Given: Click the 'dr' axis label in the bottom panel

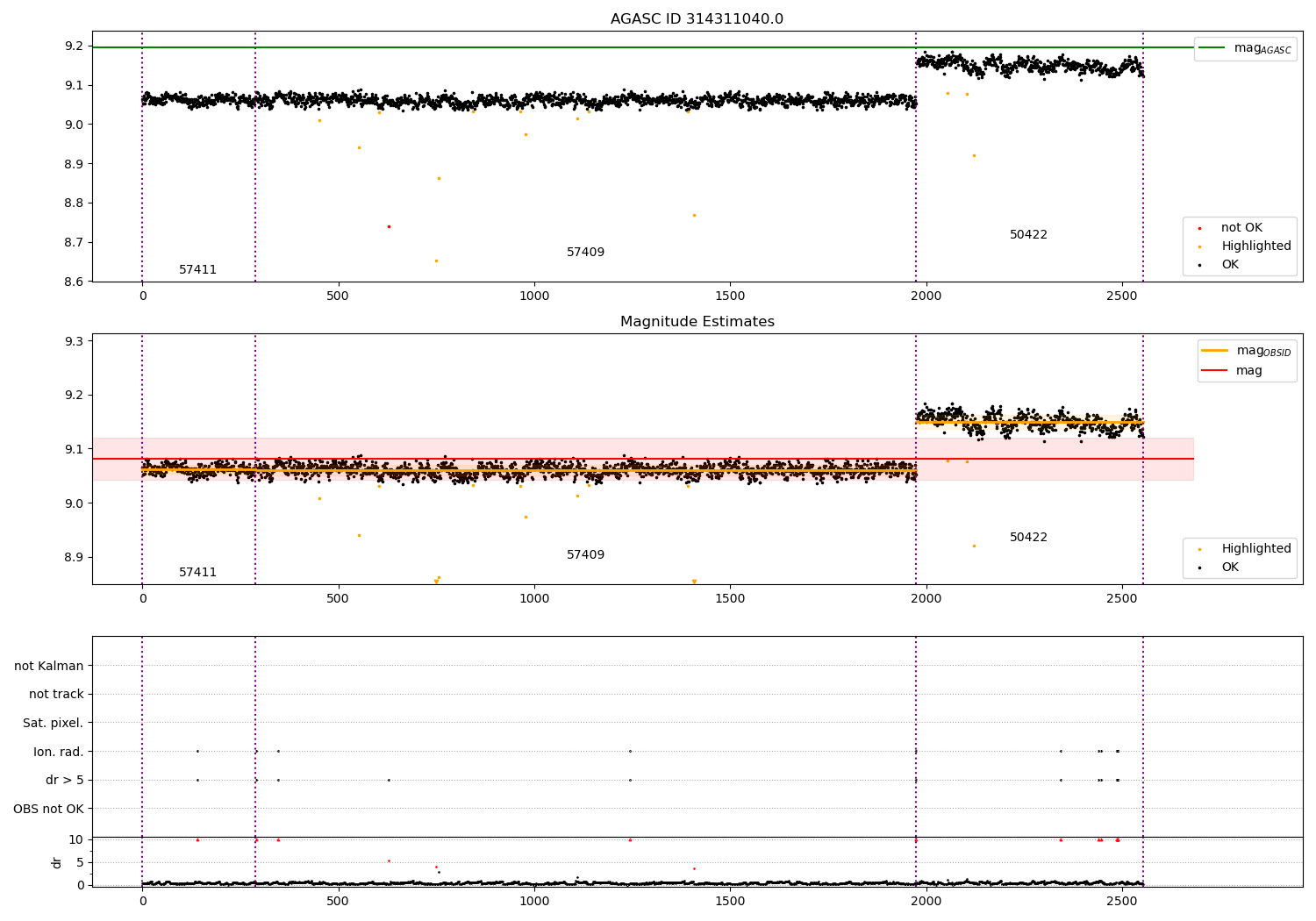Looking at the screenshot, I should tap(57, 862).
